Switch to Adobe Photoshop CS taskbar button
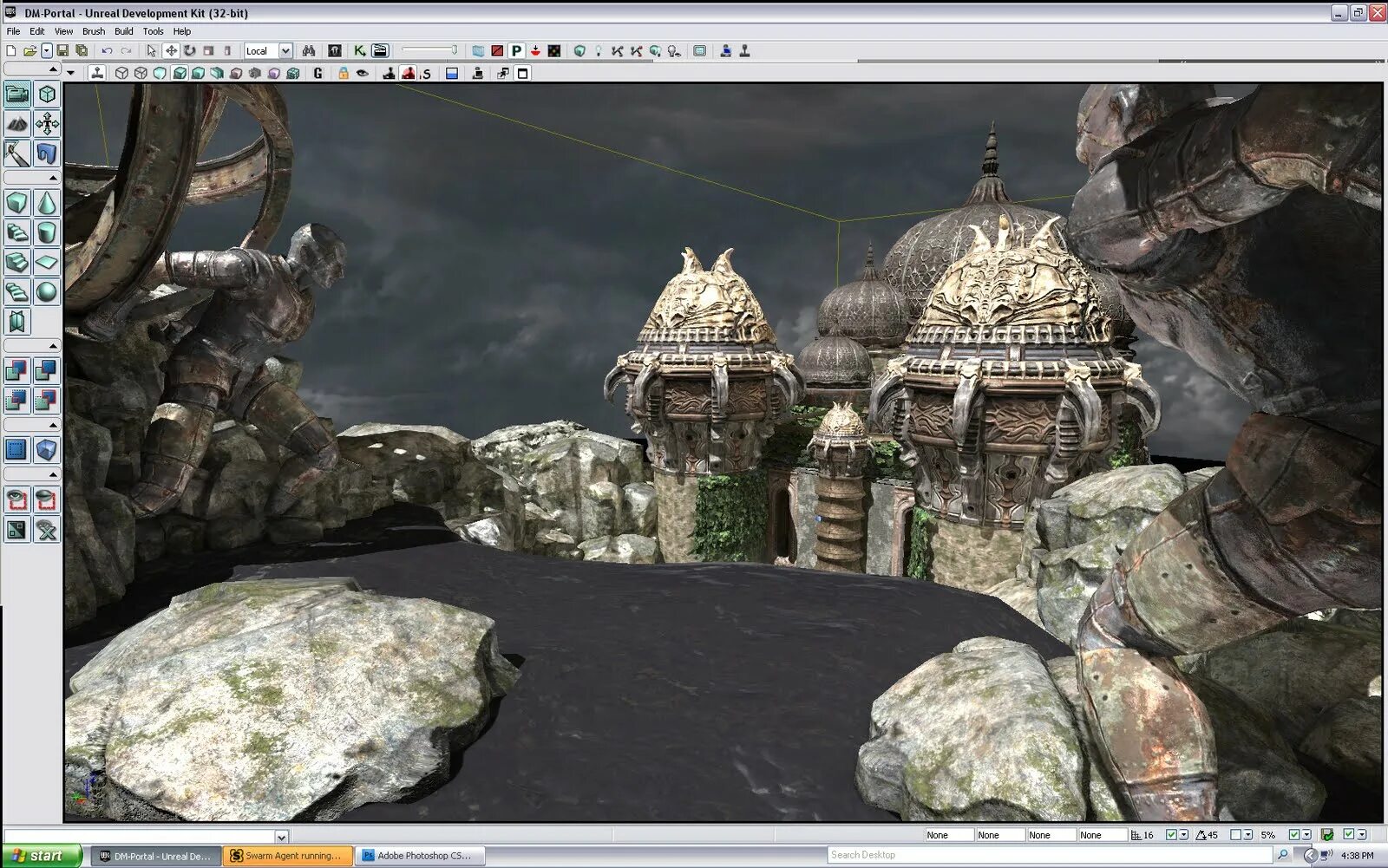1388x868 pixels. tap(421, 856)
